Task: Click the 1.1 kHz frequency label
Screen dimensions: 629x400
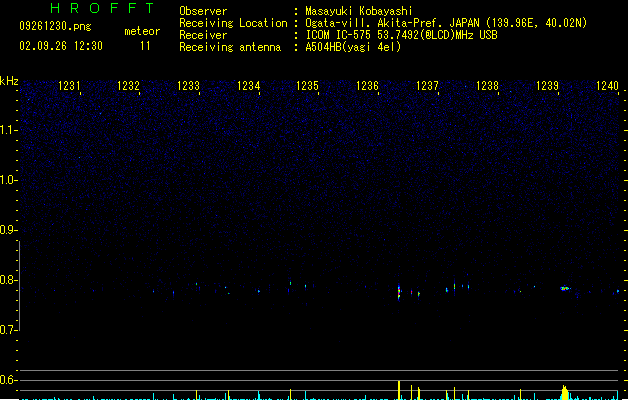Action: (8, 130)
